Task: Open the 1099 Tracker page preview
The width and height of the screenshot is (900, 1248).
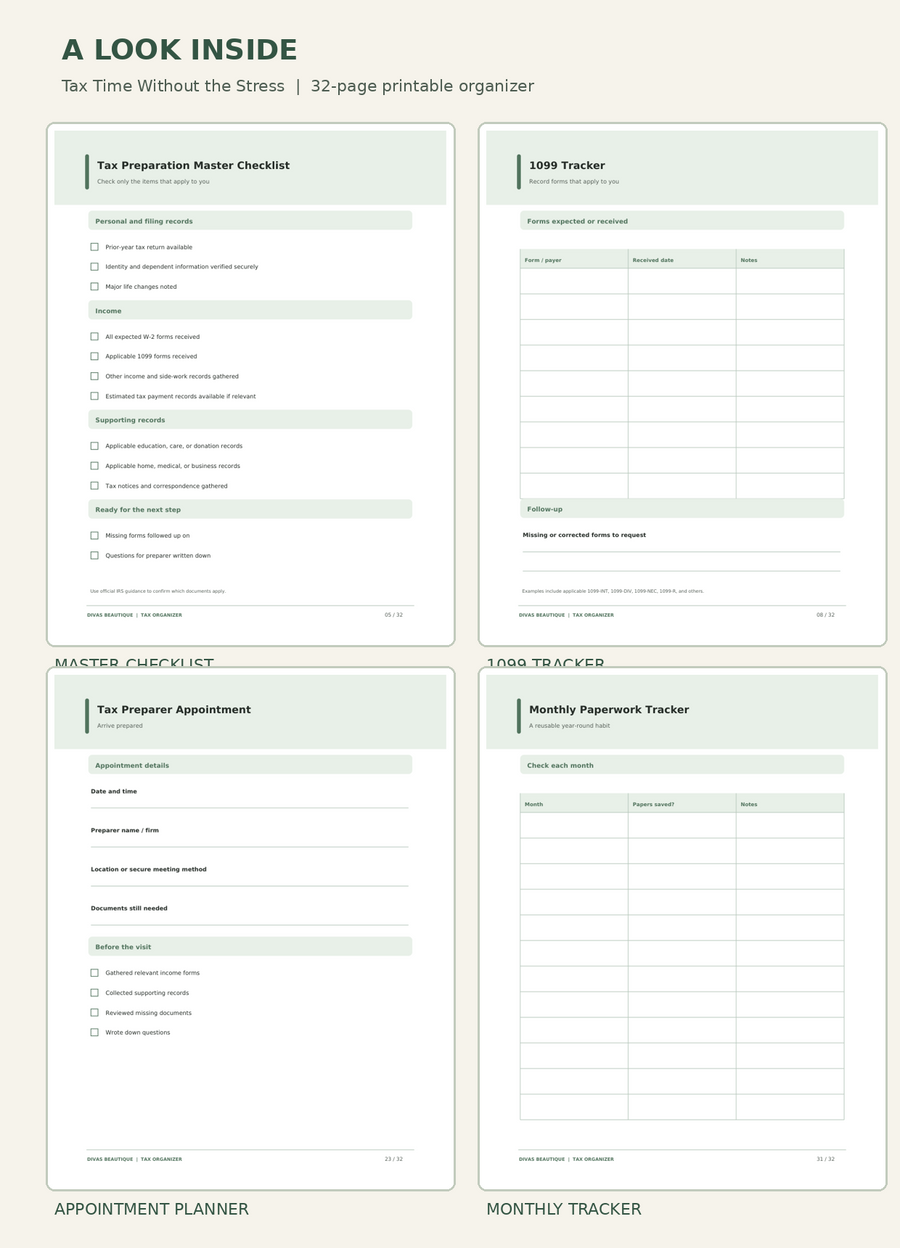Action: coord(682,385)
